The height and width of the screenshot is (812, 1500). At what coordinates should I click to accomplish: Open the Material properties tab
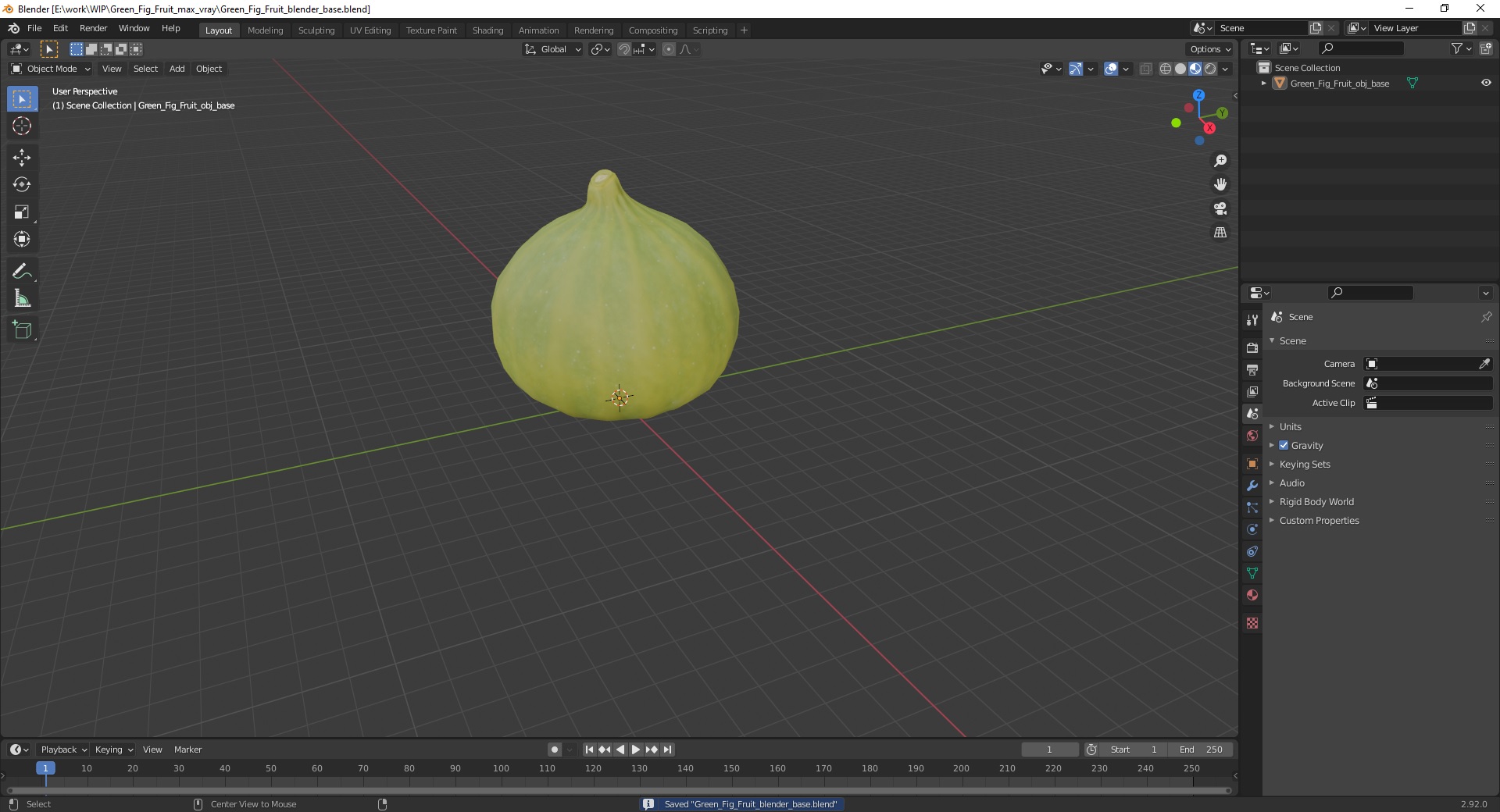(x=1252, y=595)
